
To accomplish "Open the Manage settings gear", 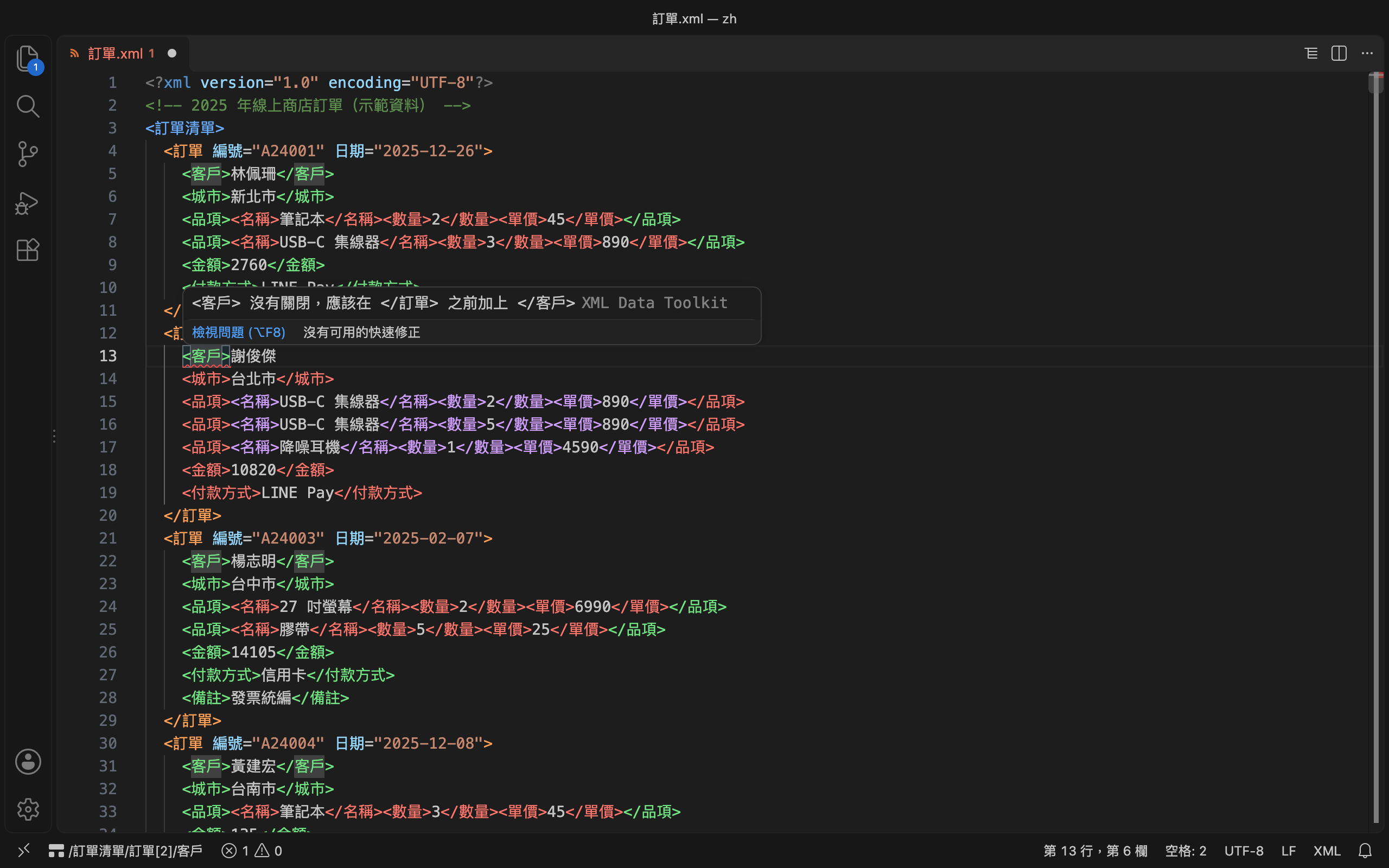I will 28,809.
